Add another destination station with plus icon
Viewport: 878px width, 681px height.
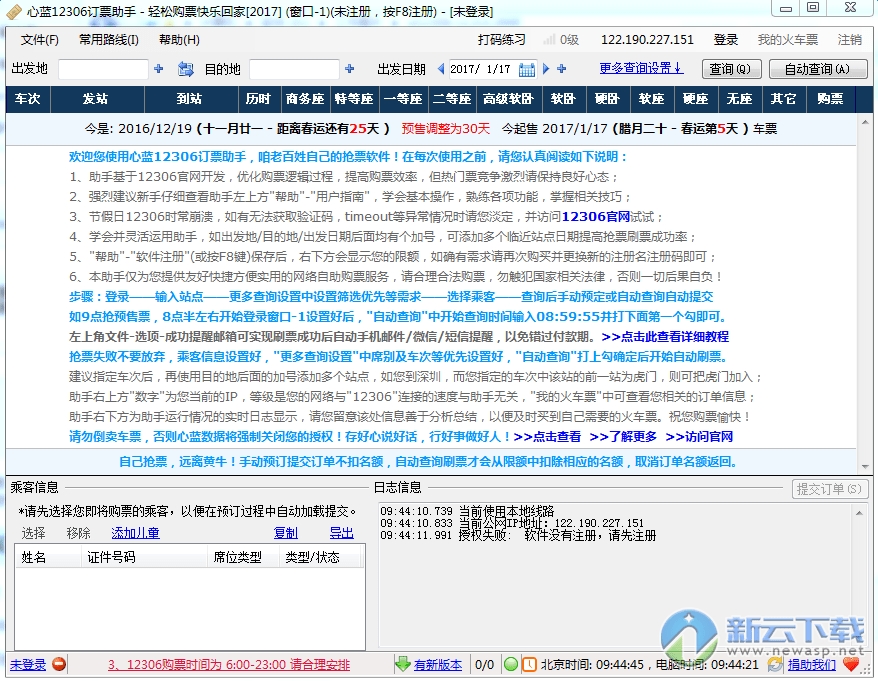pos(349,68)
